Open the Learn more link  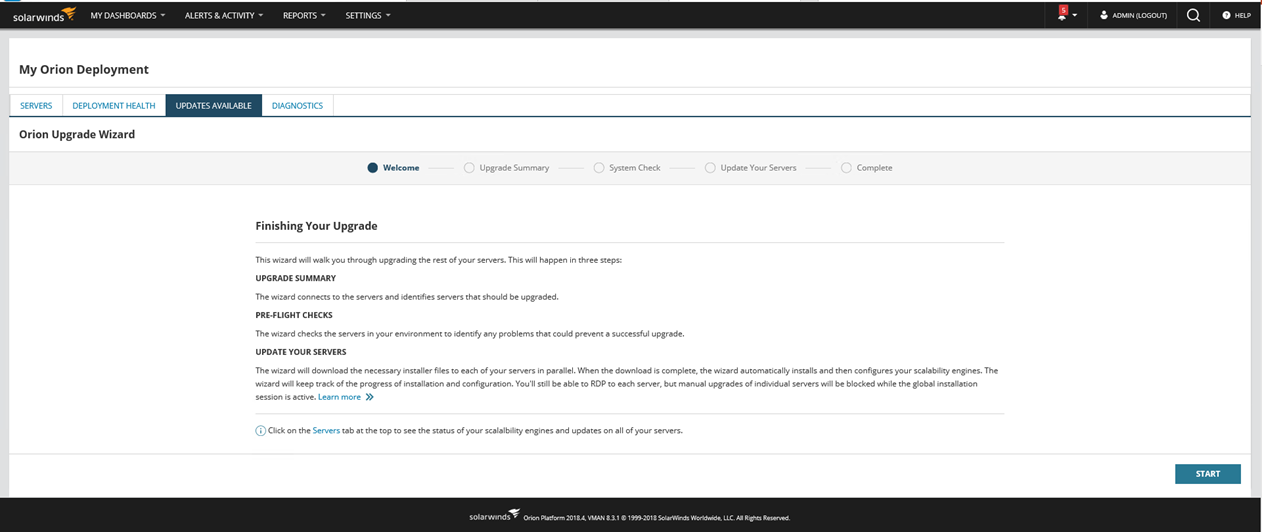pyautogui.click(x=339, y=397)
